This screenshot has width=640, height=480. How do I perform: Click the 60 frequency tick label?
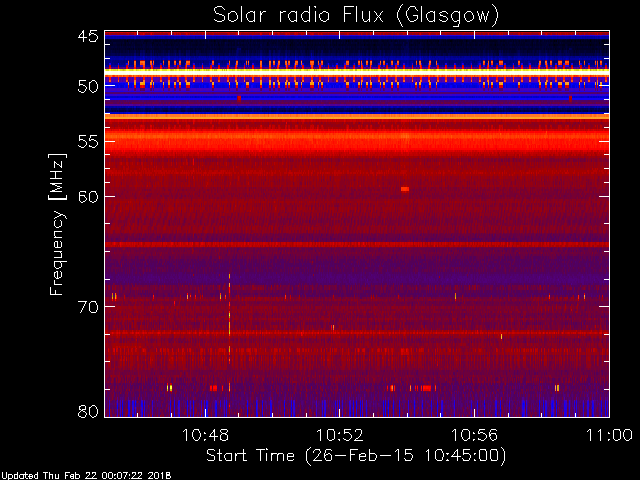pos(88,196)
